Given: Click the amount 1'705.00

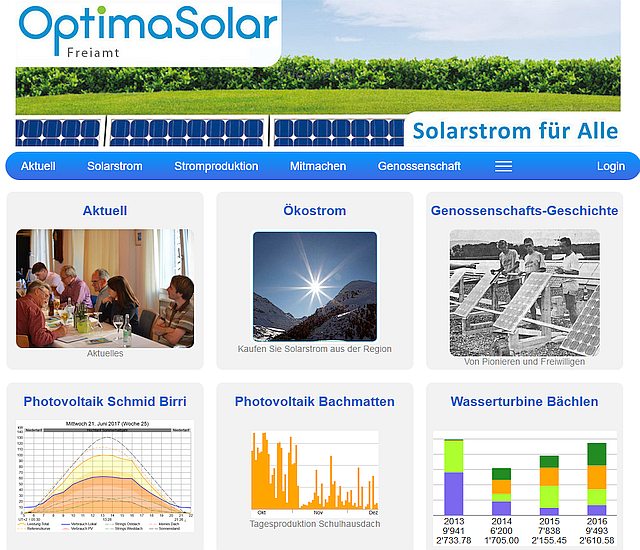Looking at the screenshot, I should click(501, 541).
